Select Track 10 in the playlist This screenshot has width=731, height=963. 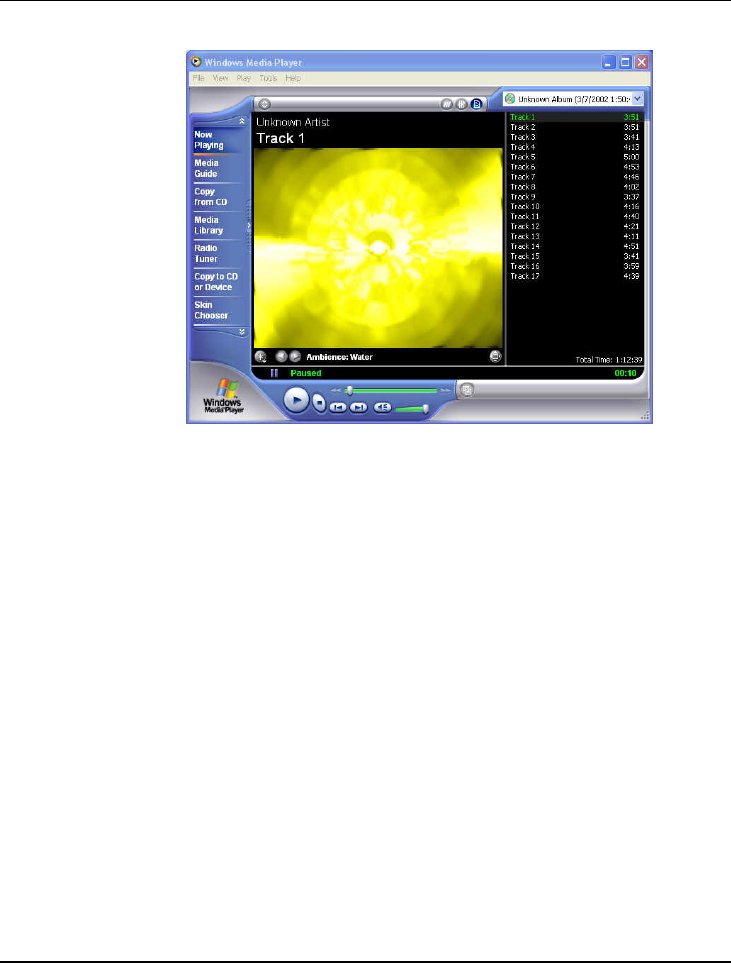click(574, 206)
